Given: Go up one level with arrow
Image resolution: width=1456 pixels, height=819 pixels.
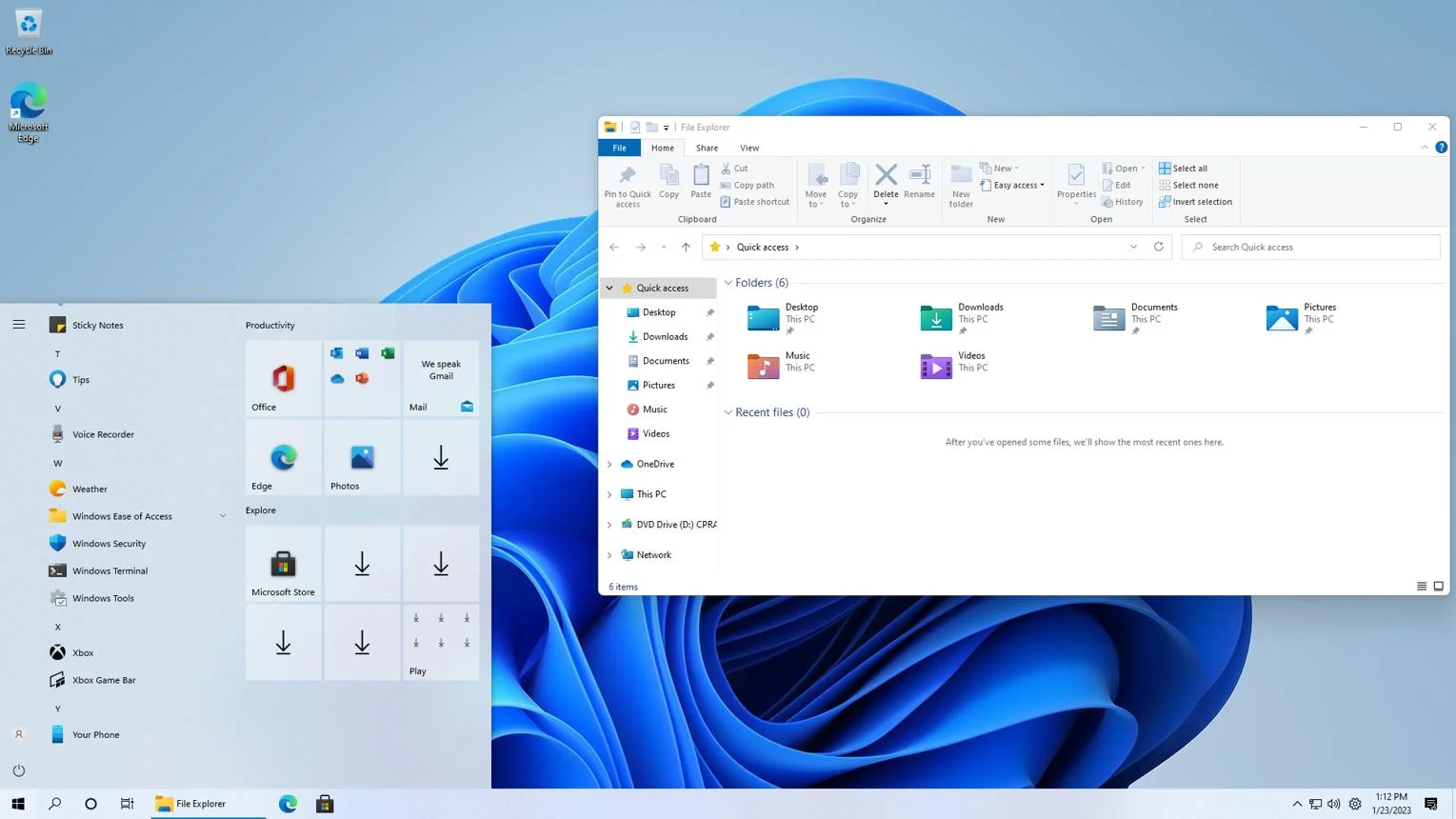Looking at the screenshot, I should [x=686, y=247].
